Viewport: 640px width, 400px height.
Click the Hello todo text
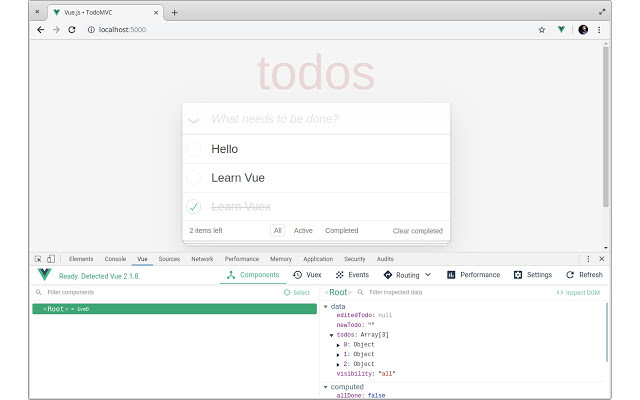tap(224, 149)
